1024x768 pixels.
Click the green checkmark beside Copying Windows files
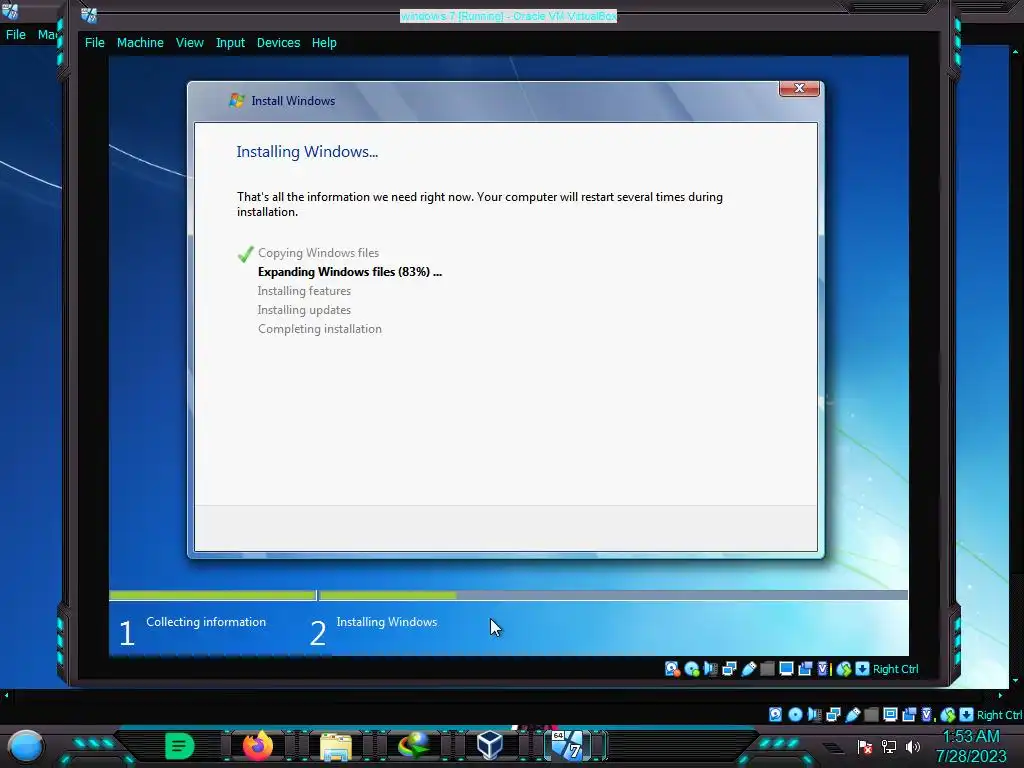(246, 253)
